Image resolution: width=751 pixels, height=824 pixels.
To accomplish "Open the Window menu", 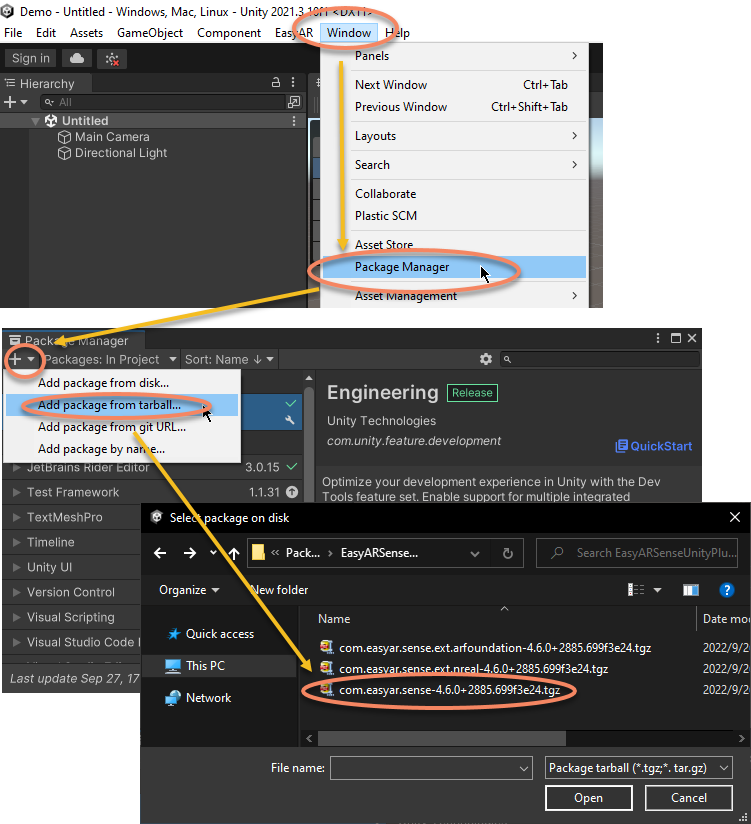I will 349,33.
